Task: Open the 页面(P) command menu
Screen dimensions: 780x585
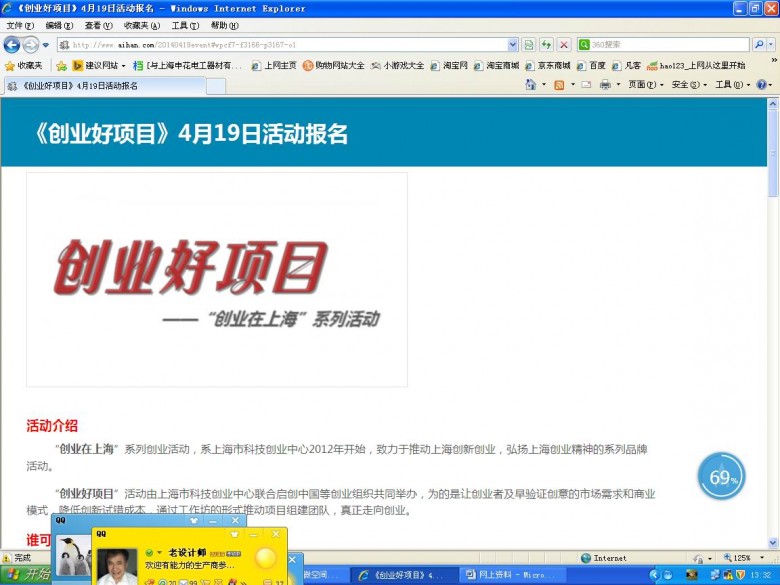Action: [646, 85]
